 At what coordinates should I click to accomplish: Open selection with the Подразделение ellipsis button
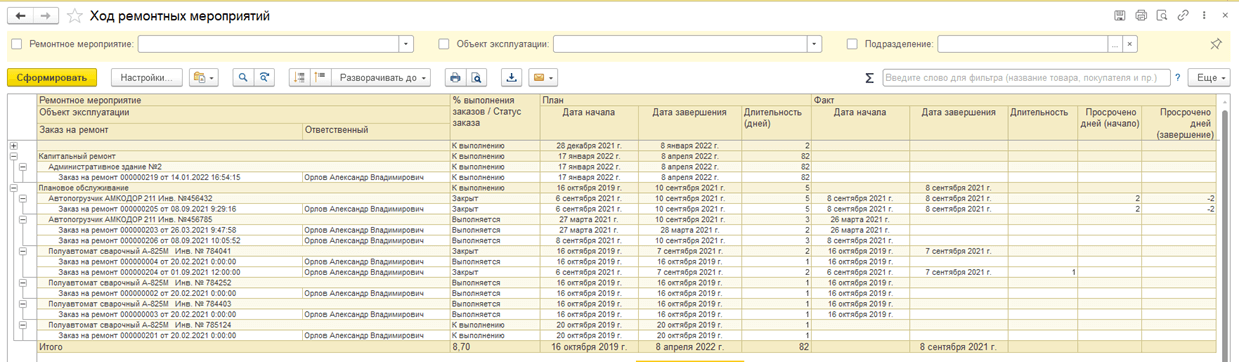[1115, 44]
